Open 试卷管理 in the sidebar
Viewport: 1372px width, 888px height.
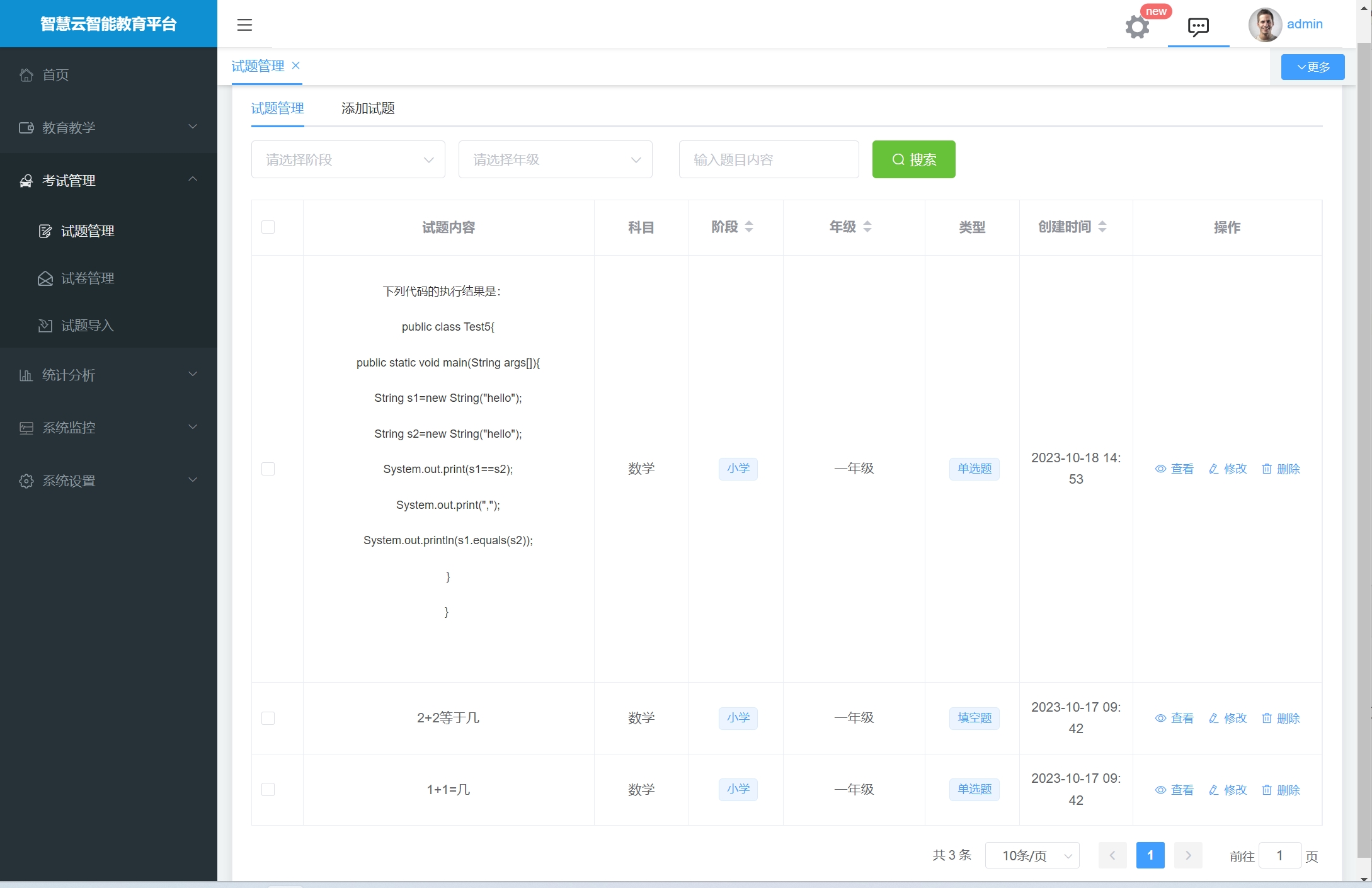[87, 278]
